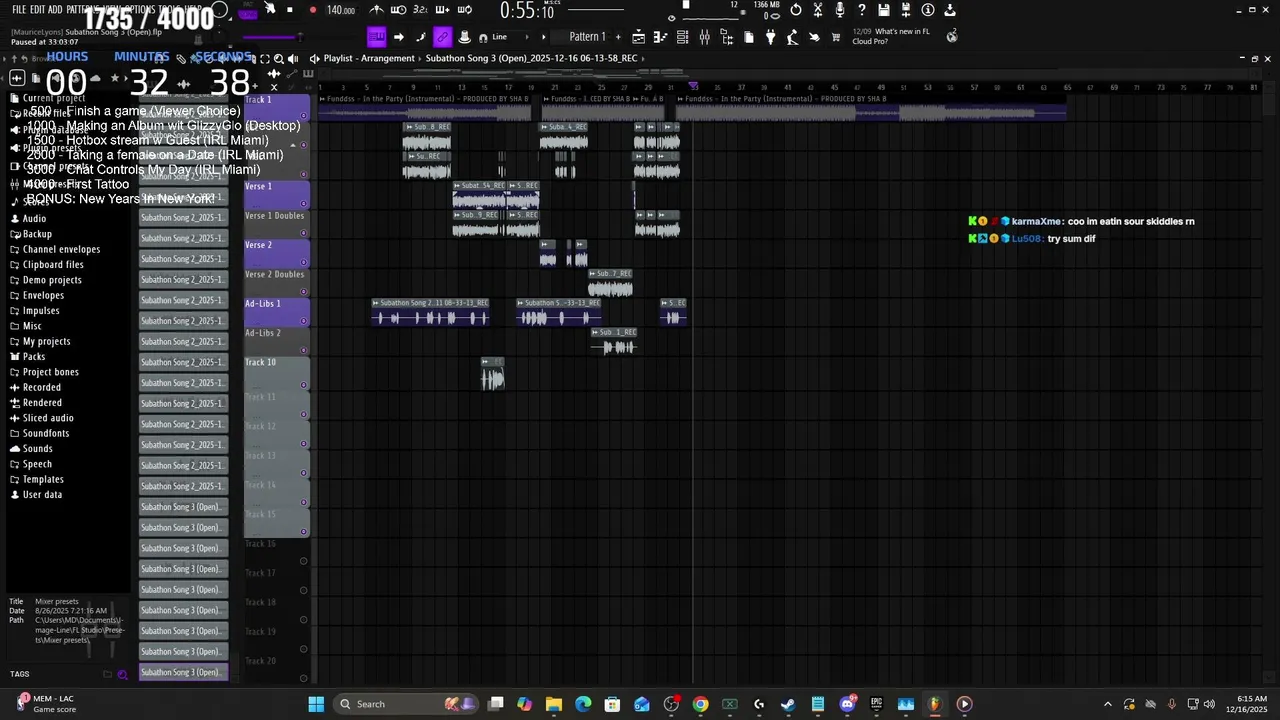The height and width of the screenshot is (720, 1280).
Task: Click the Playlist - Arrangement breadcrumb
Action: [x=369, y=58]
